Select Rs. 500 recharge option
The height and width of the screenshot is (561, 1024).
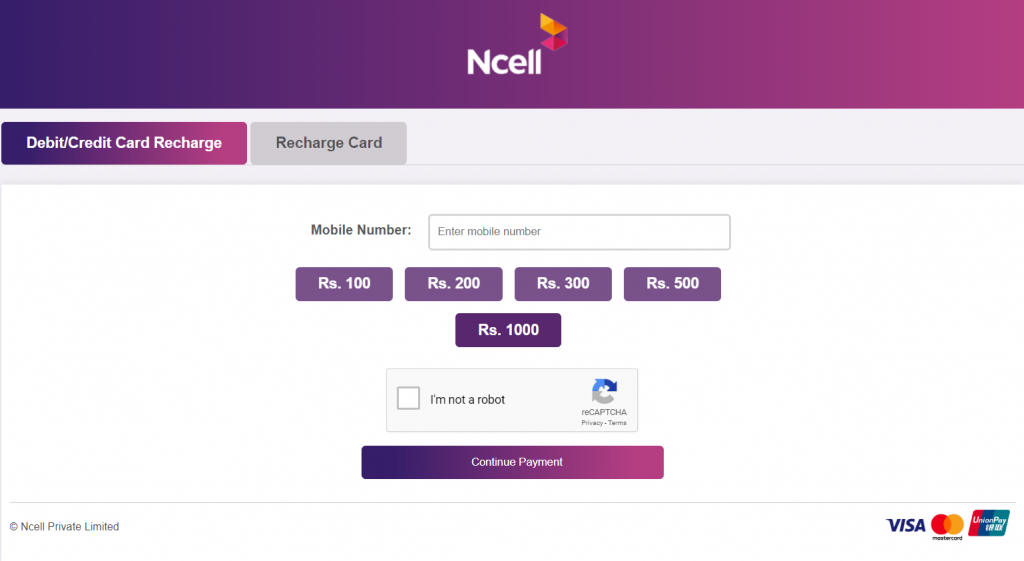(x=672, y=284)
